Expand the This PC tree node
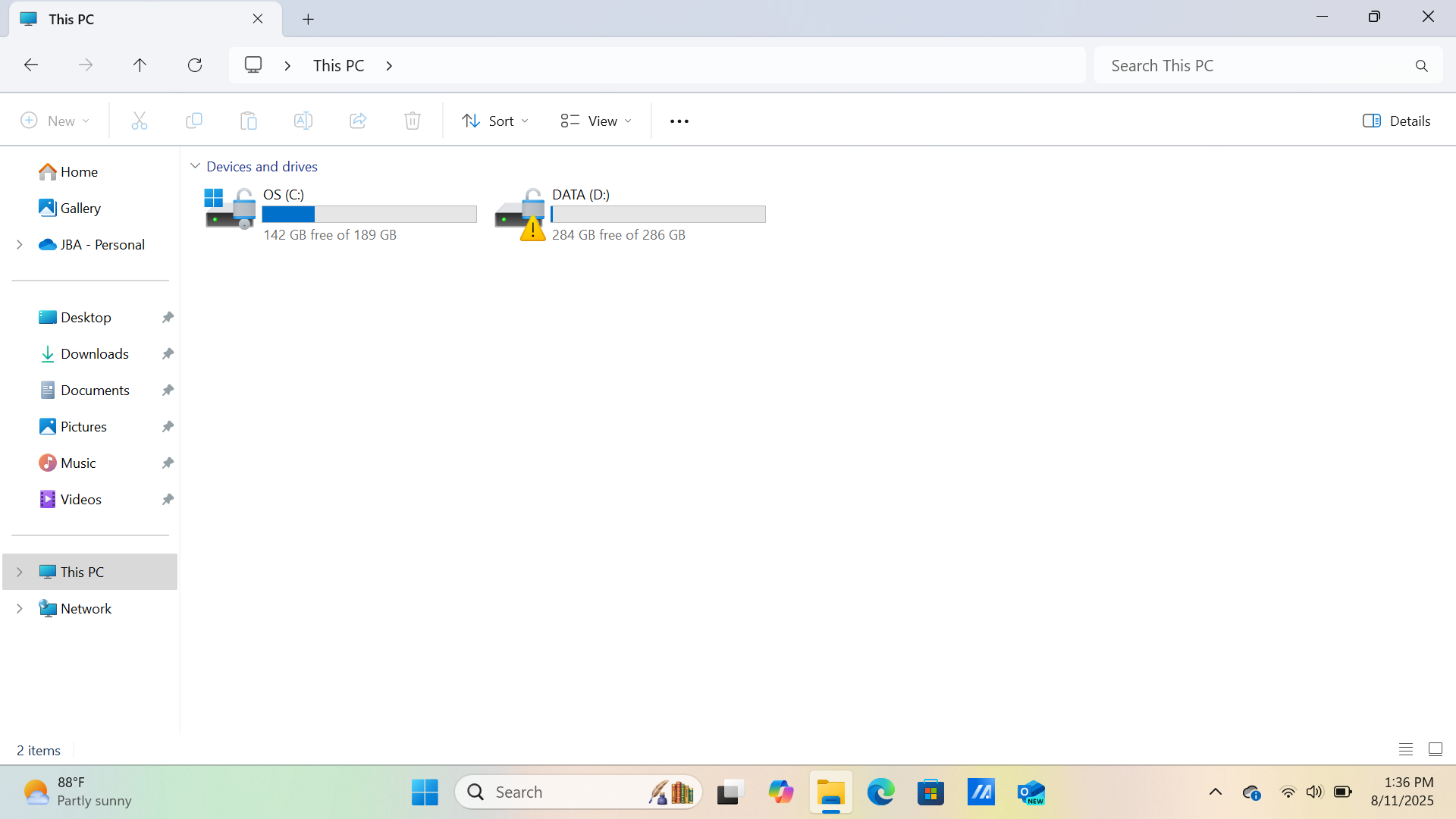 20,572
